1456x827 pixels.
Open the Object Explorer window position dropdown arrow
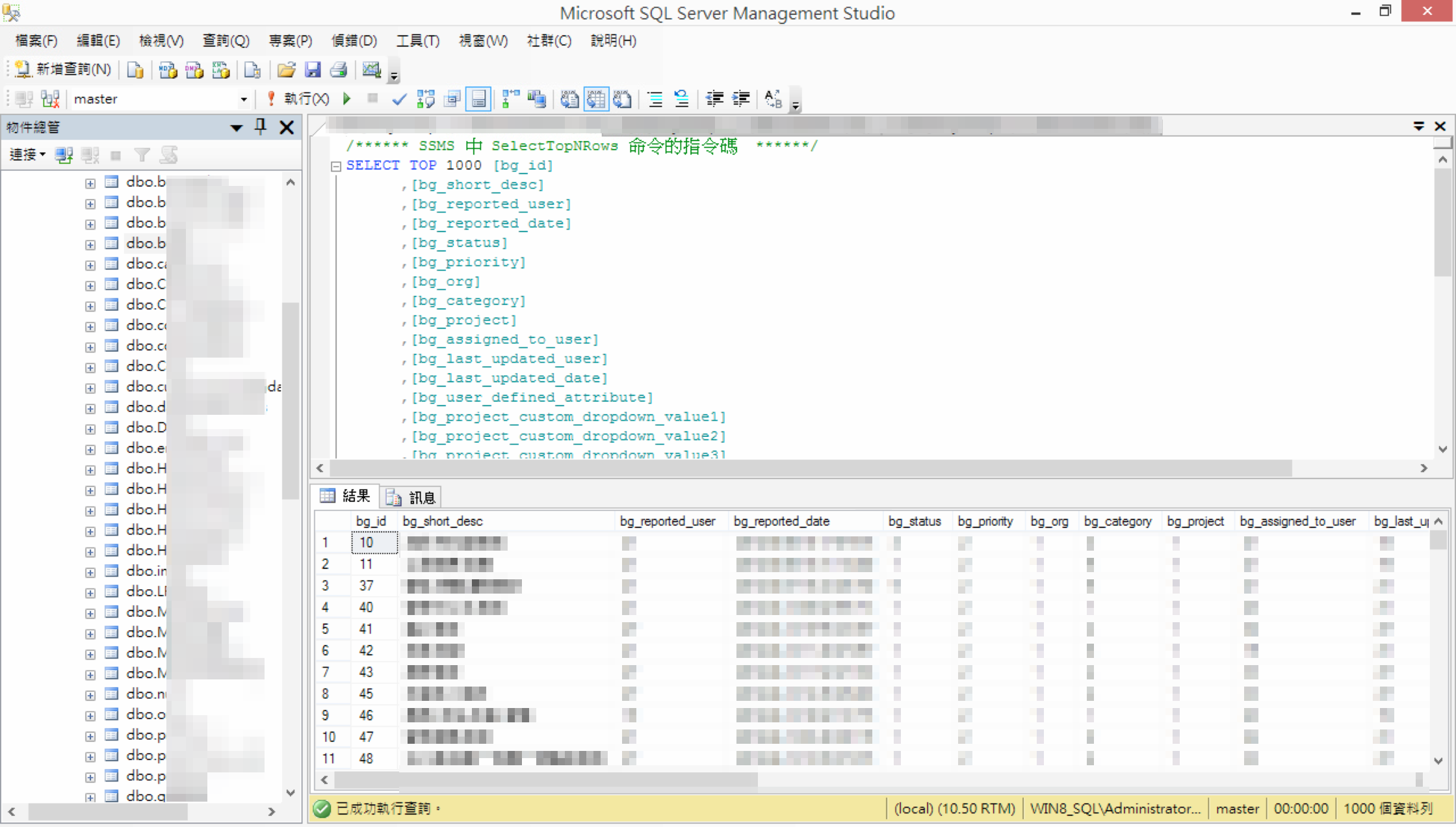click(237, 127)
